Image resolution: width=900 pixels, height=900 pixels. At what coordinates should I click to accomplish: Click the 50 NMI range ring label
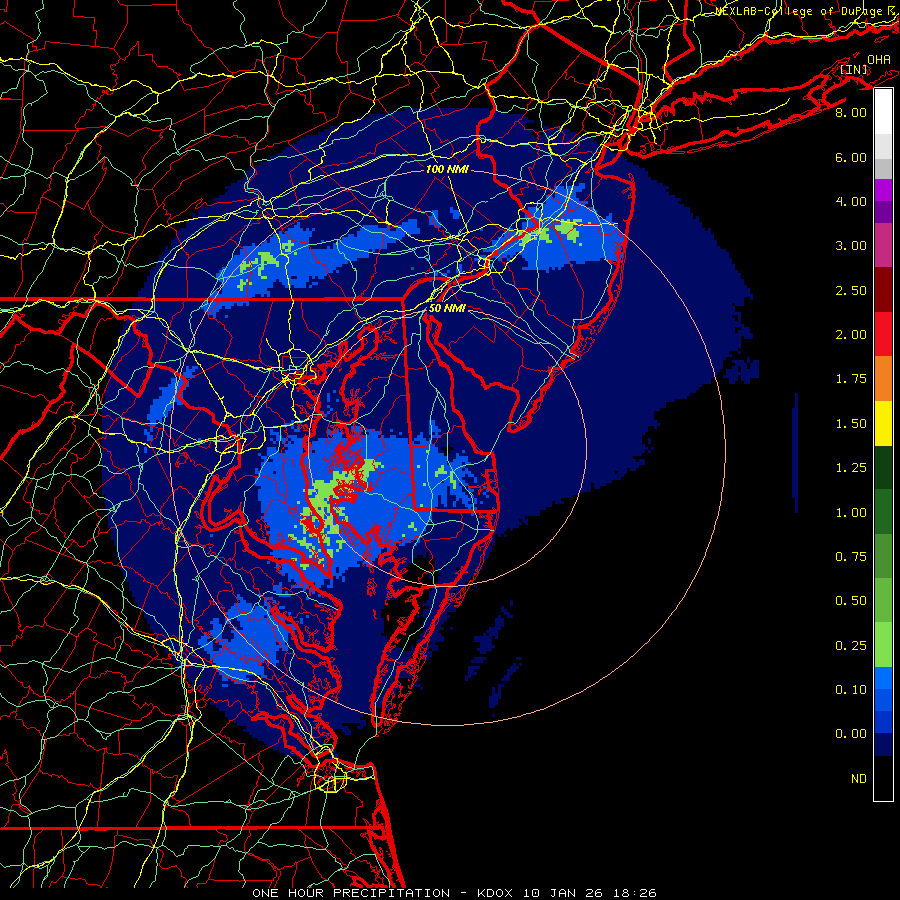pos(447,309)
